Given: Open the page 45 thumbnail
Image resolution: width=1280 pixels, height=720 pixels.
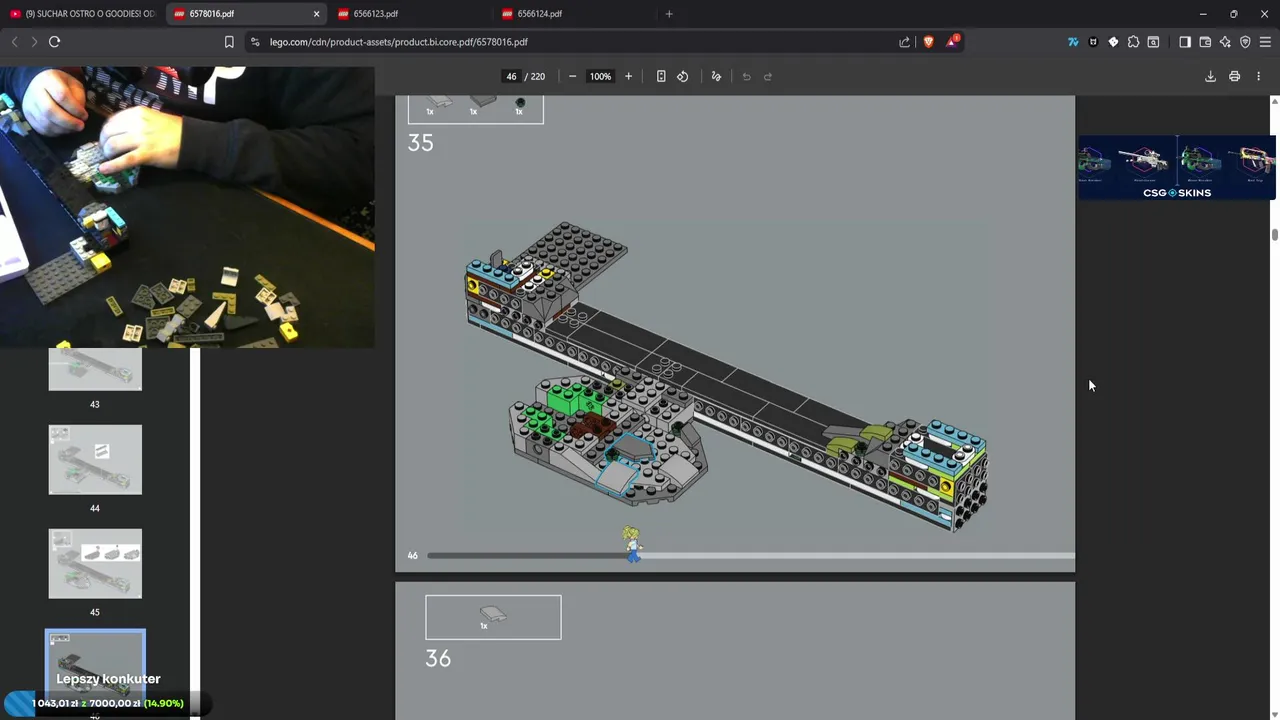Looking at the screenshot, I should tap(95, 564).
